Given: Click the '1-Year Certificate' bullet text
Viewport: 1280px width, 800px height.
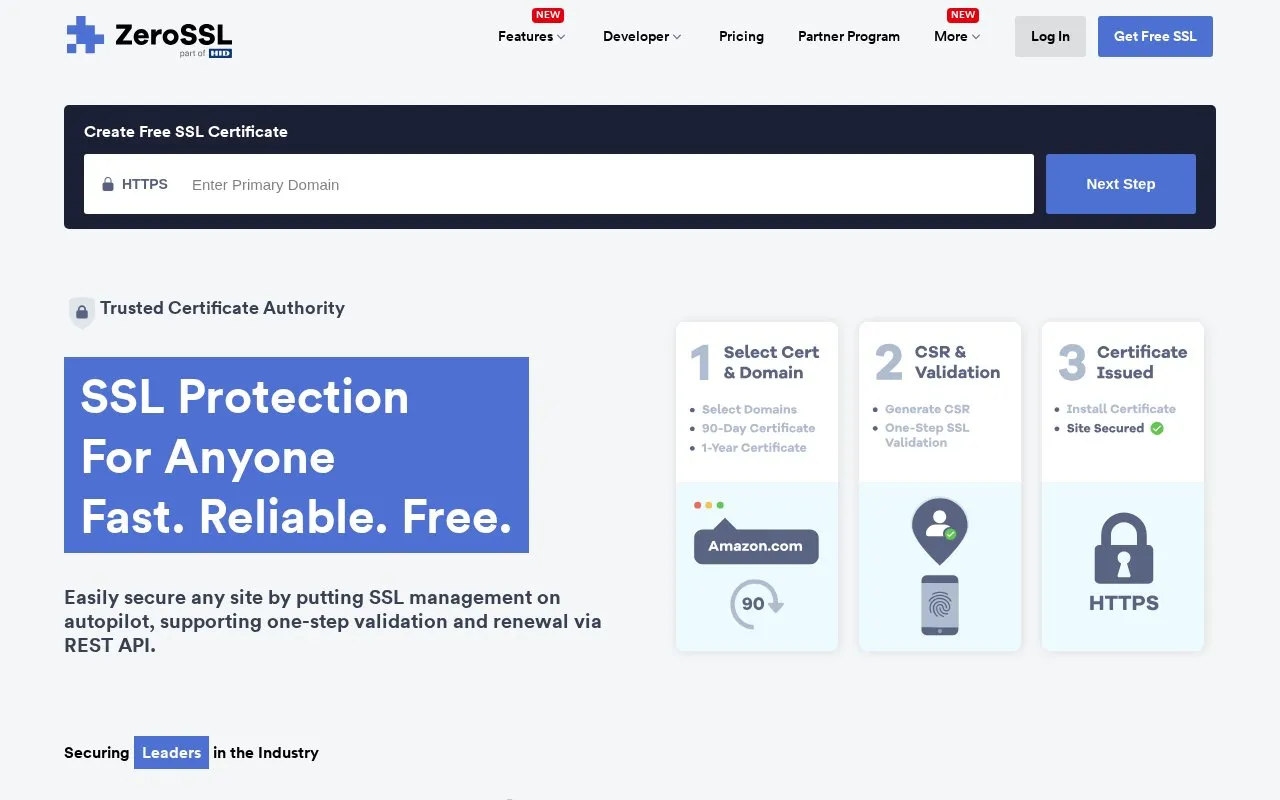Looking at the screenshot, I should click(x=754, y=447).
